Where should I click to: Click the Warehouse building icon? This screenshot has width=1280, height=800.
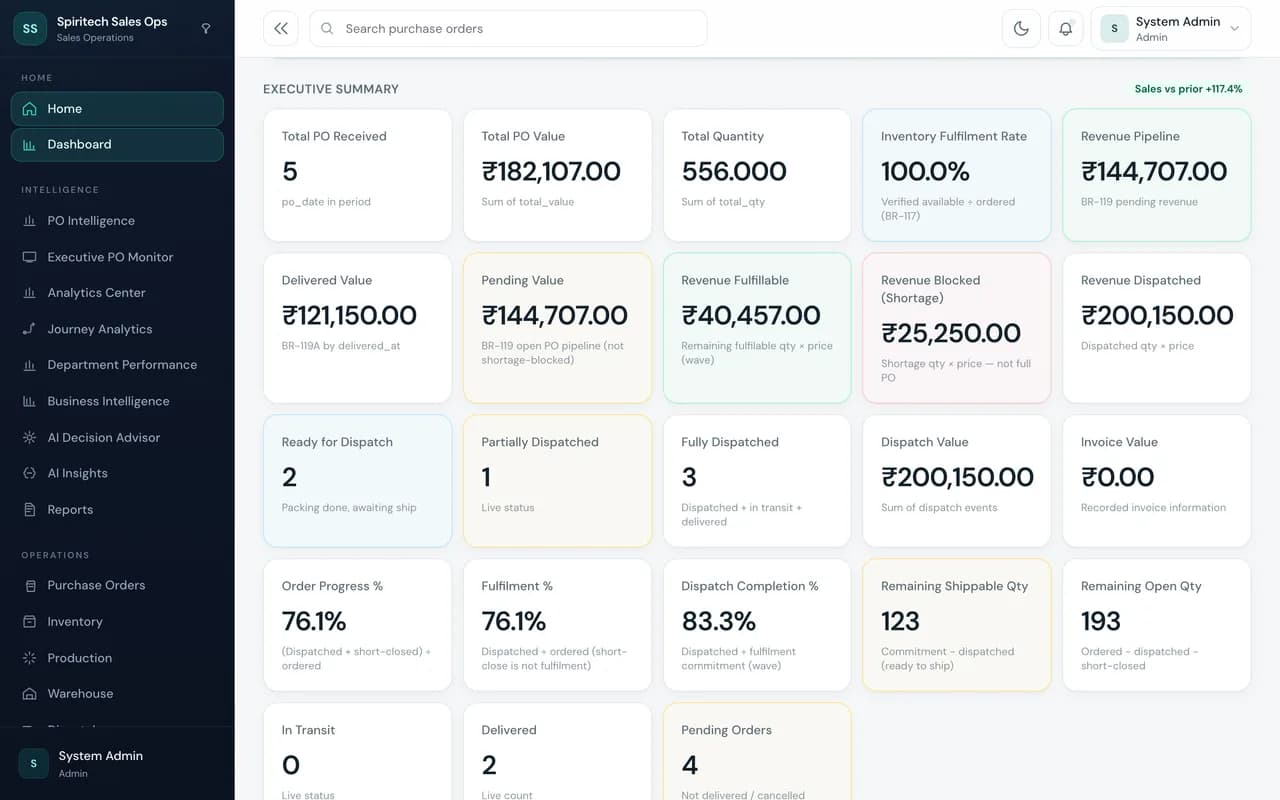tap(29, 694)
